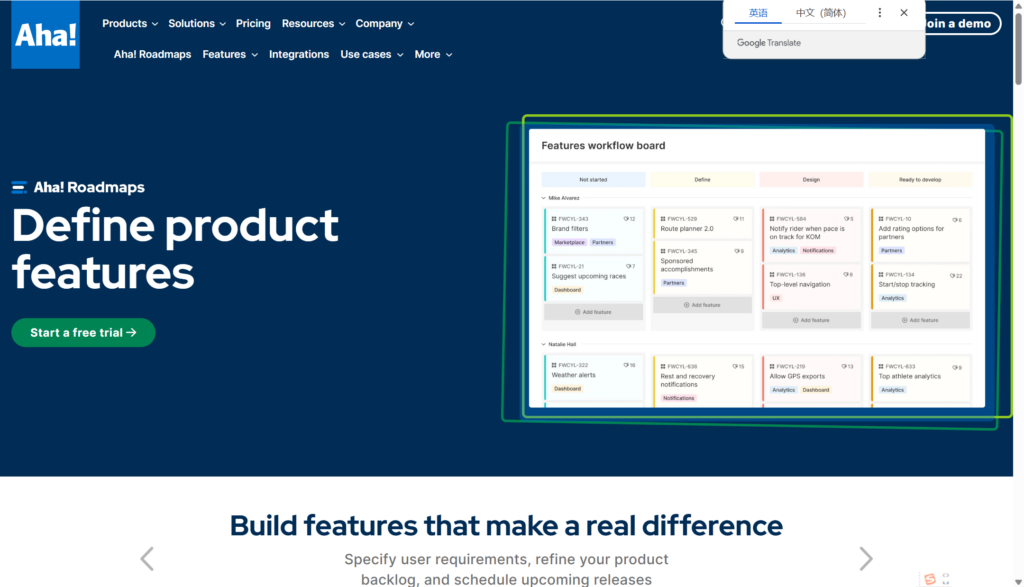Open the Features submenu dropdown
The image size is (1024, 587).
[229, 54]
